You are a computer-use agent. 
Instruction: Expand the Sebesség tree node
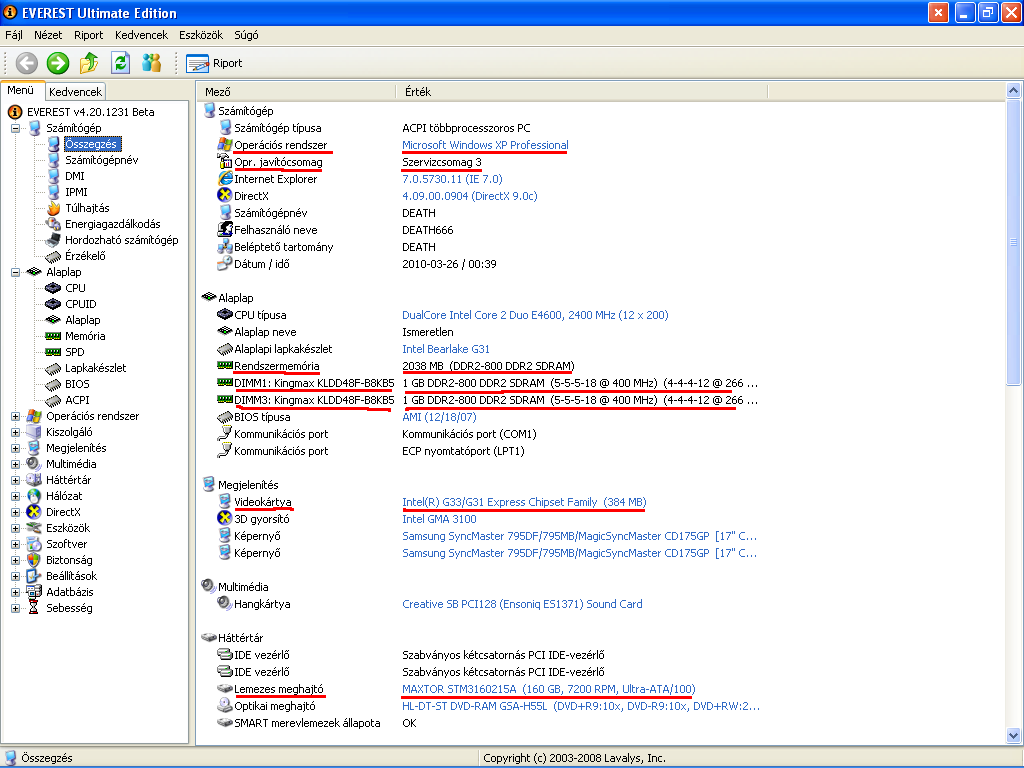[x=15, y=608]
